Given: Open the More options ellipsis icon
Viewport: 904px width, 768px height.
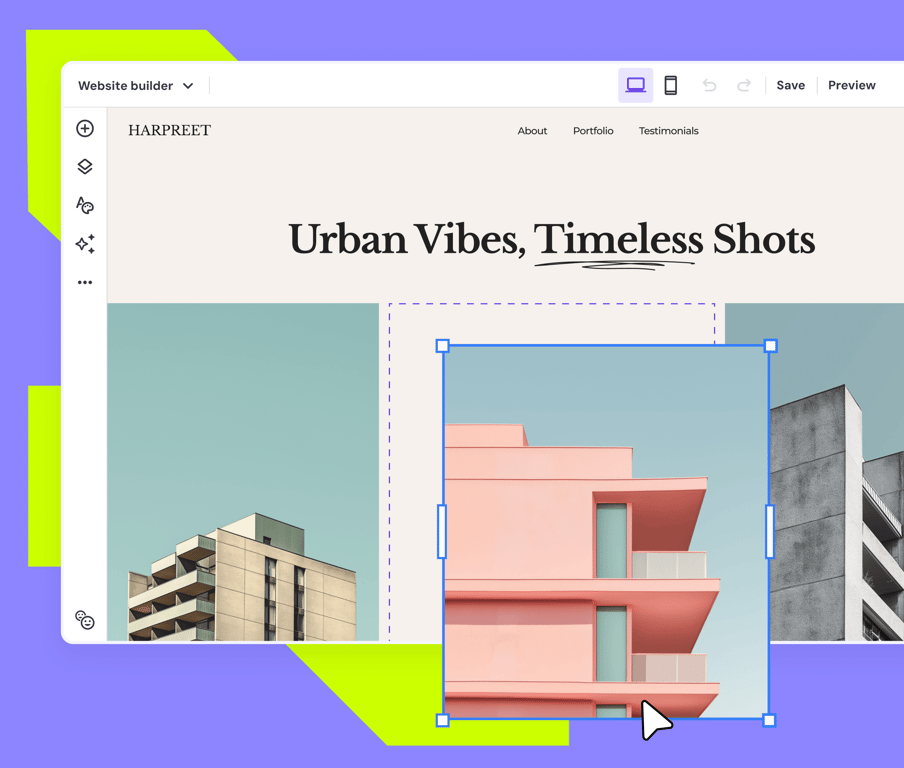Looking at the screenshot, I should click(85, 283).
